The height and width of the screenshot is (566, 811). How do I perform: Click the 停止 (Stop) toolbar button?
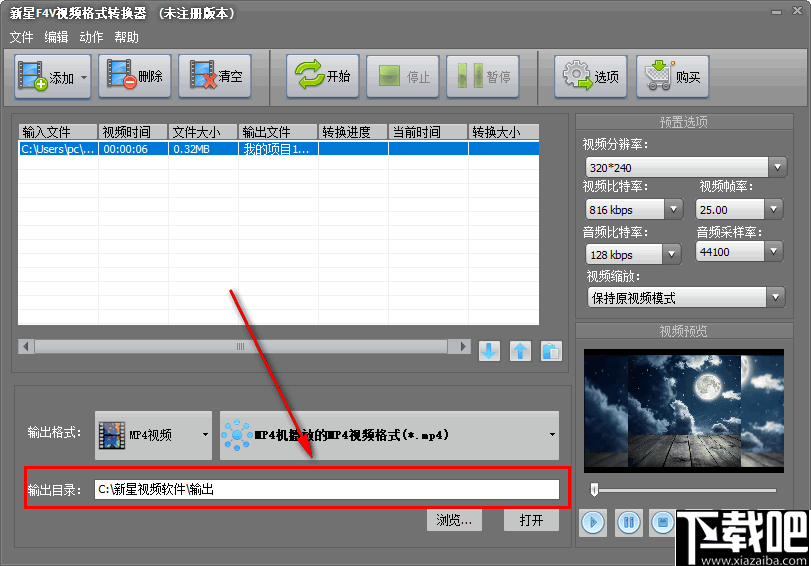tap(402, 77)
